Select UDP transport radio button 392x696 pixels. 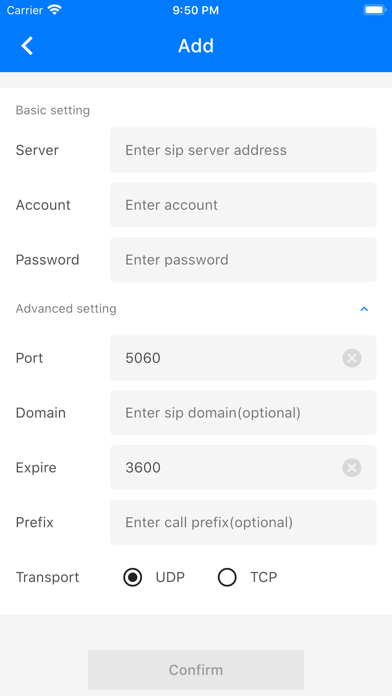133,577
